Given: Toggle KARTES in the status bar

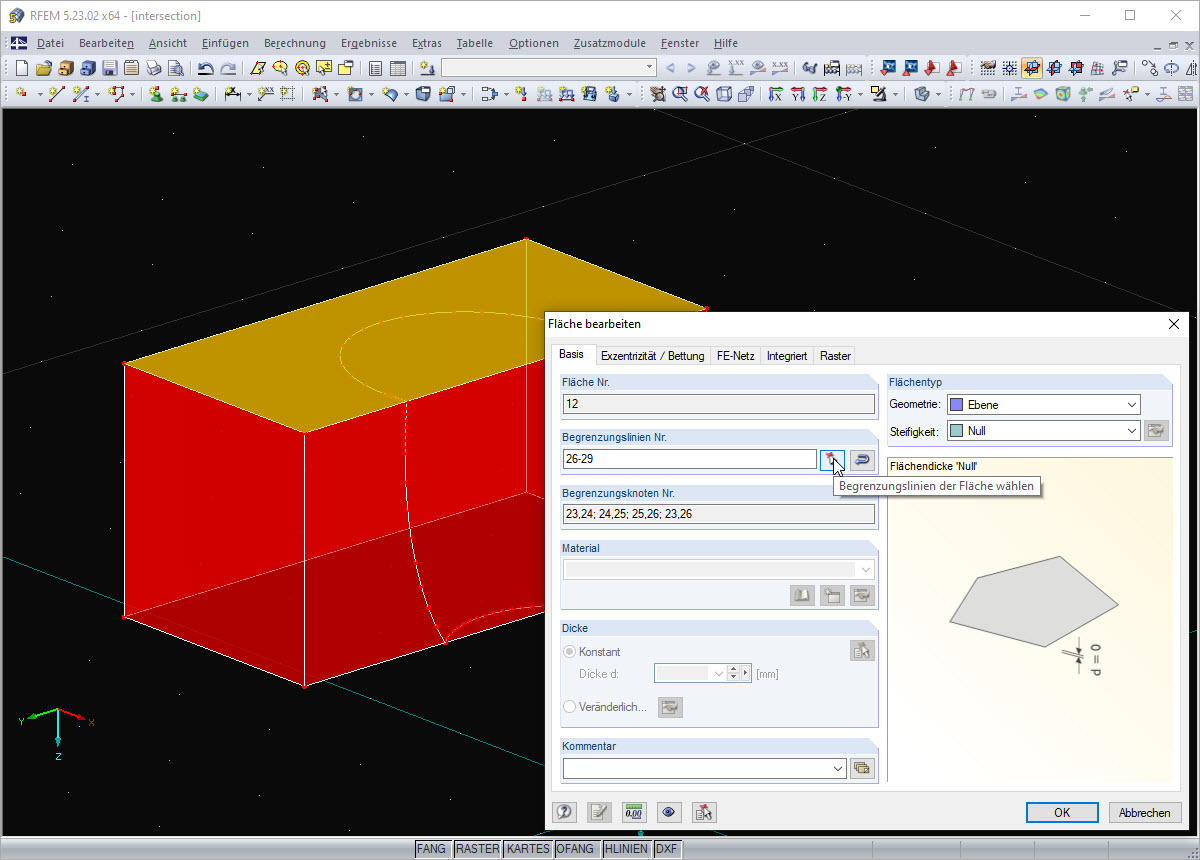Looking at the screenshot, I should click(528, 849).
